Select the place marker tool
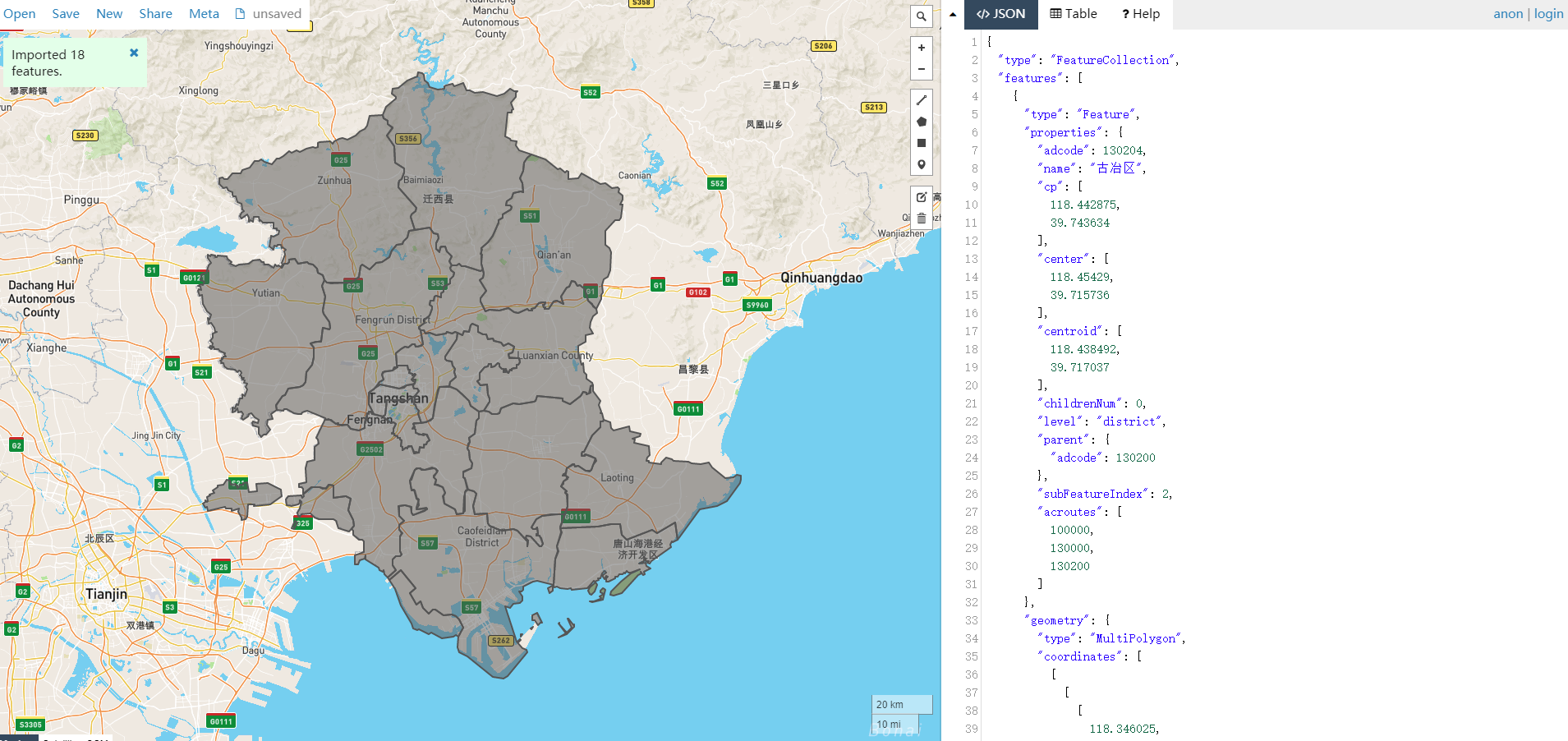The image size is (1568, 741). coord(921,164)
